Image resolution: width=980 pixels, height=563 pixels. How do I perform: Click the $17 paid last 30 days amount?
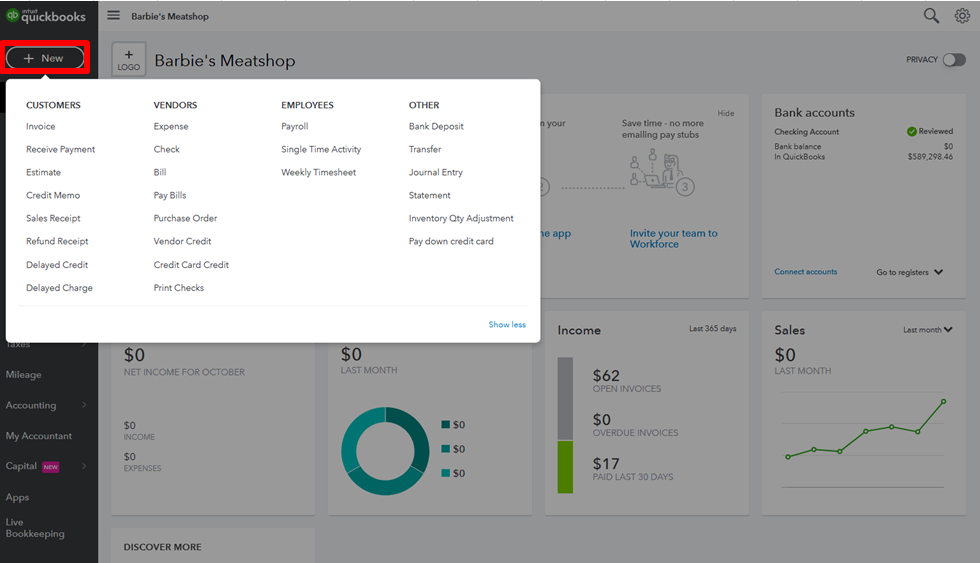[x=606, y=464]
